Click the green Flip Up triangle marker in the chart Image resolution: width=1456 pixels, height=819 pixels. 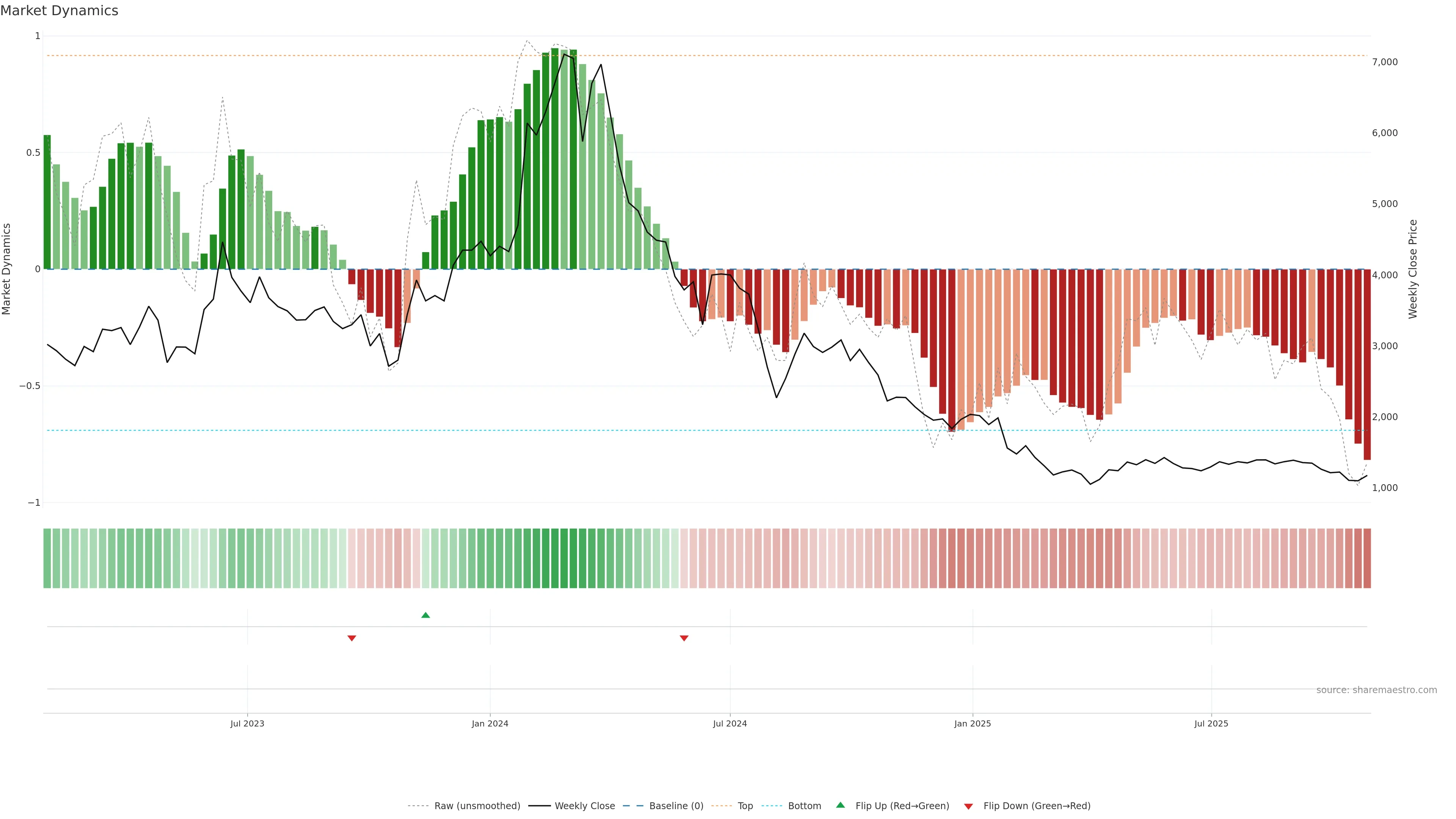(425, 615)
